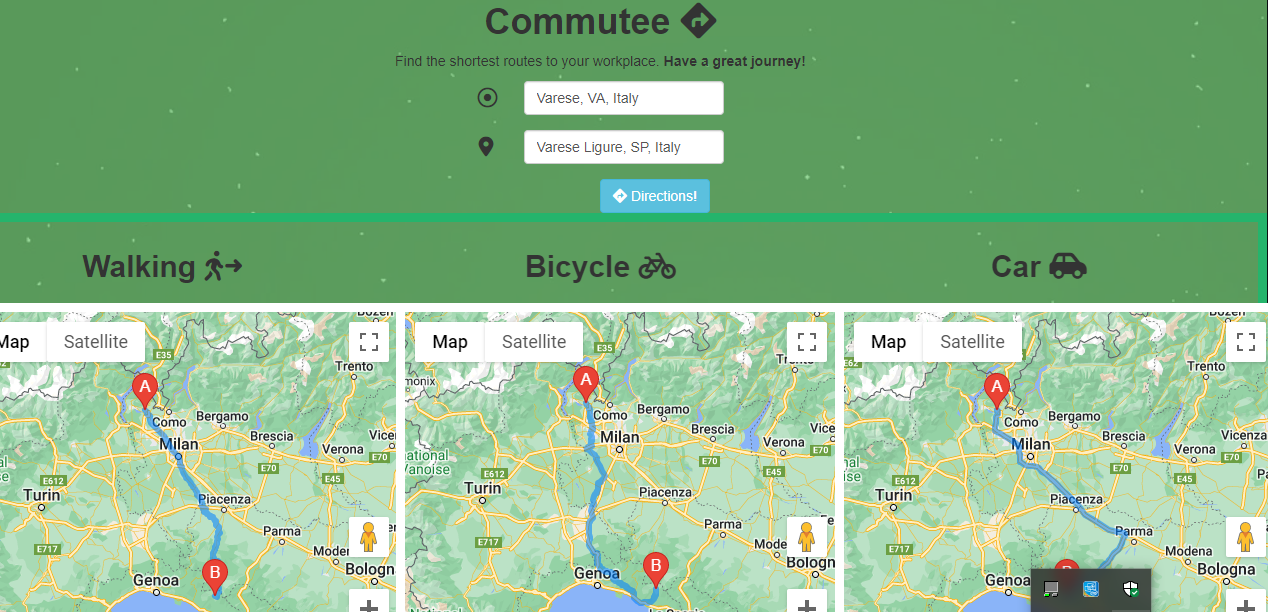Click the destination map pin icon
The image size is (1268, 612).
[486, 147]
